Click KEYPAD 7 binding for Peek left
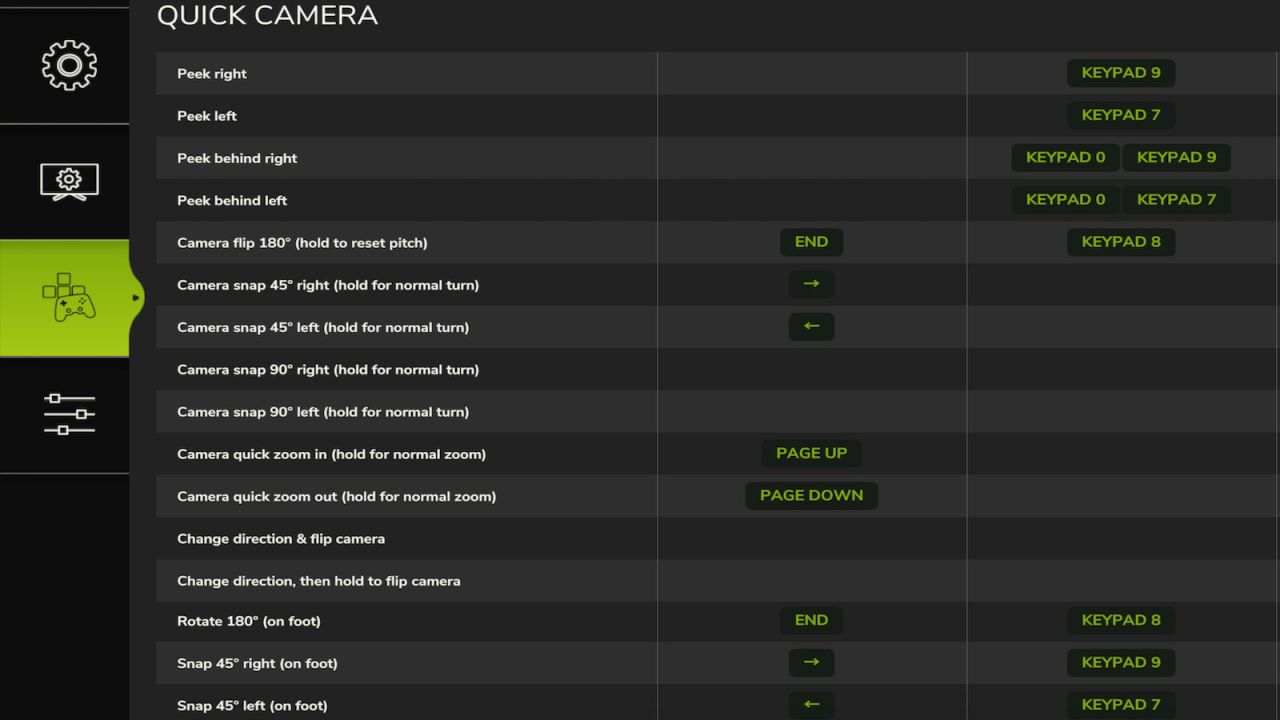 [1120, 115]
